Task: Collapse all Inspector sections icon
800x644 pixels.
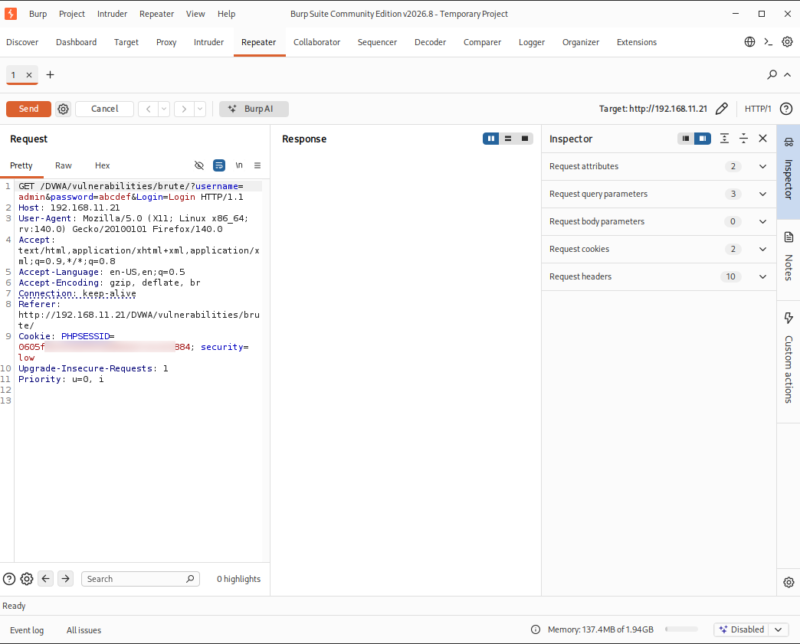Action: (743, 139)
